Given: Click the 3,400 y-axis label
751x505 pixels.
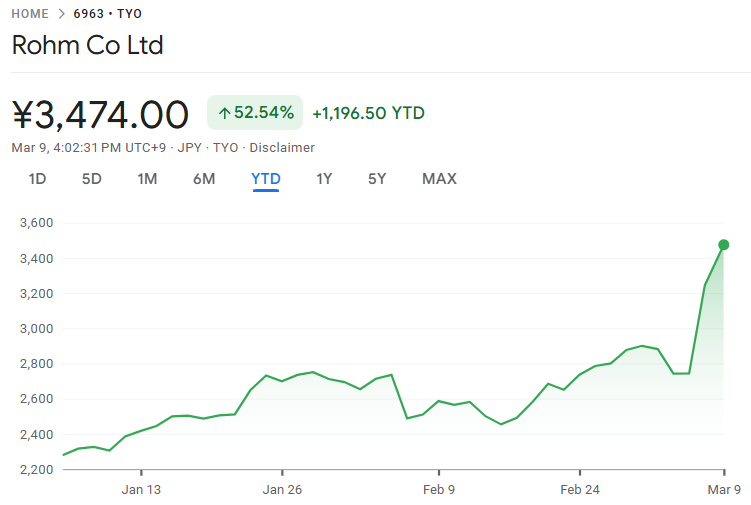Looking at the screenshot, I should pos(36,259).
